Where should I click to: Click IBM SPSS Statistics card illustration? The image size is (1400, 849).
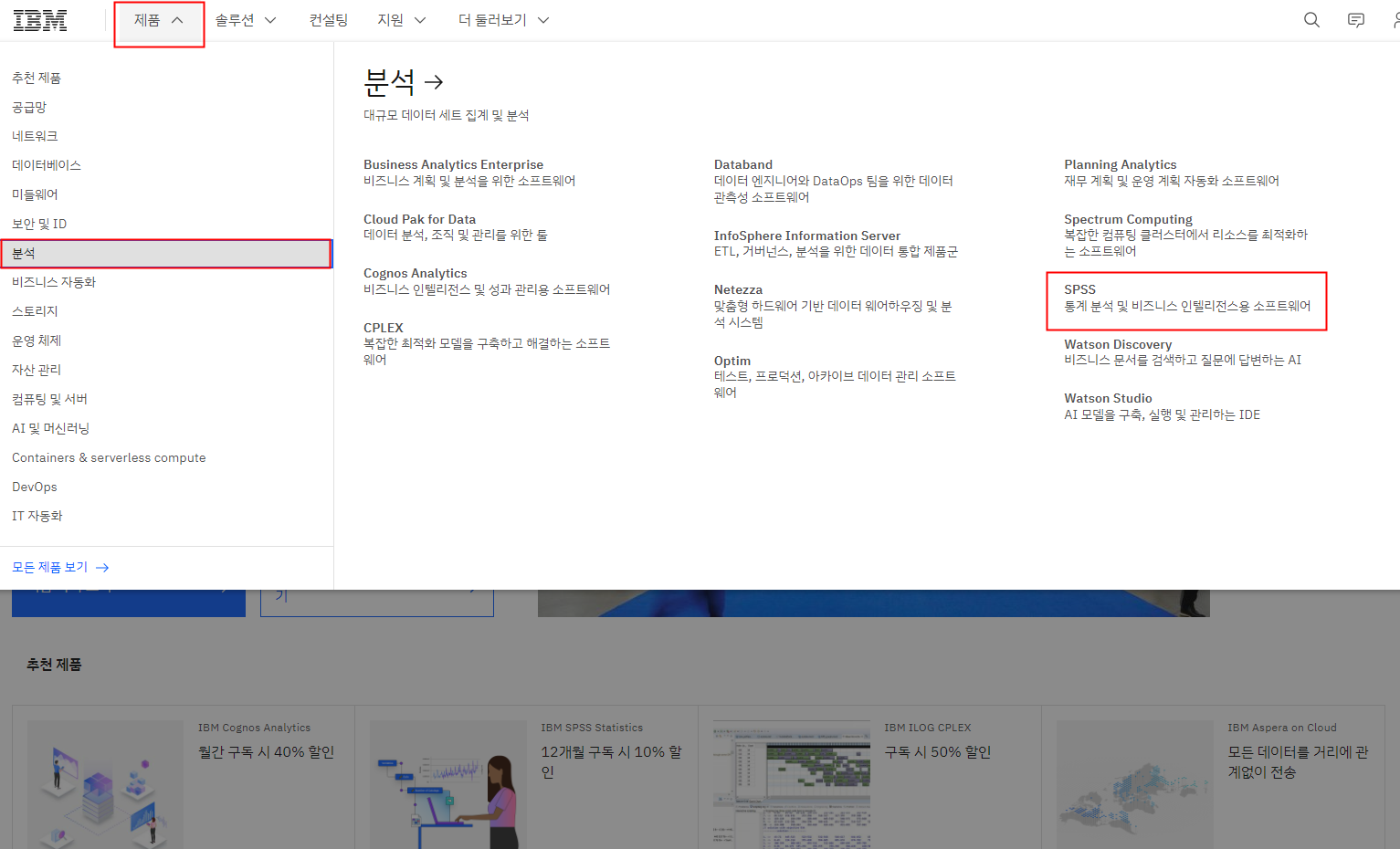(448, 785)
